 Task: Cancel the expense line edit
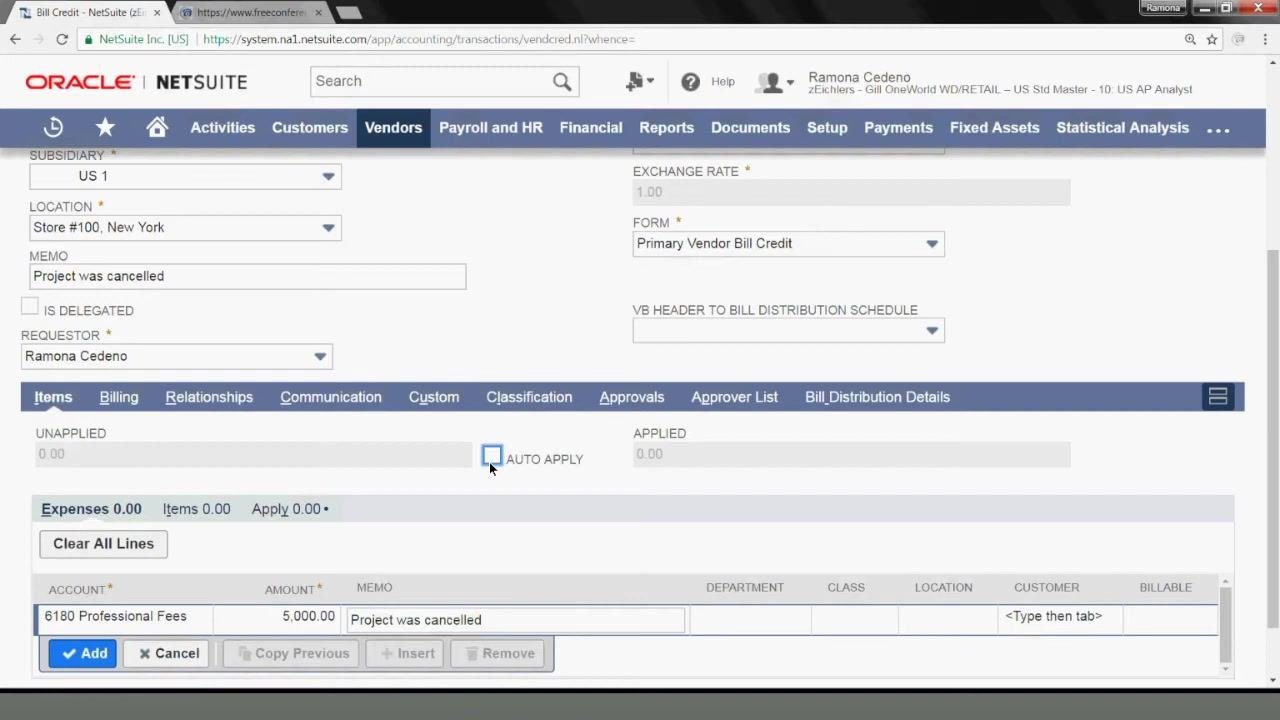point(168,653)
